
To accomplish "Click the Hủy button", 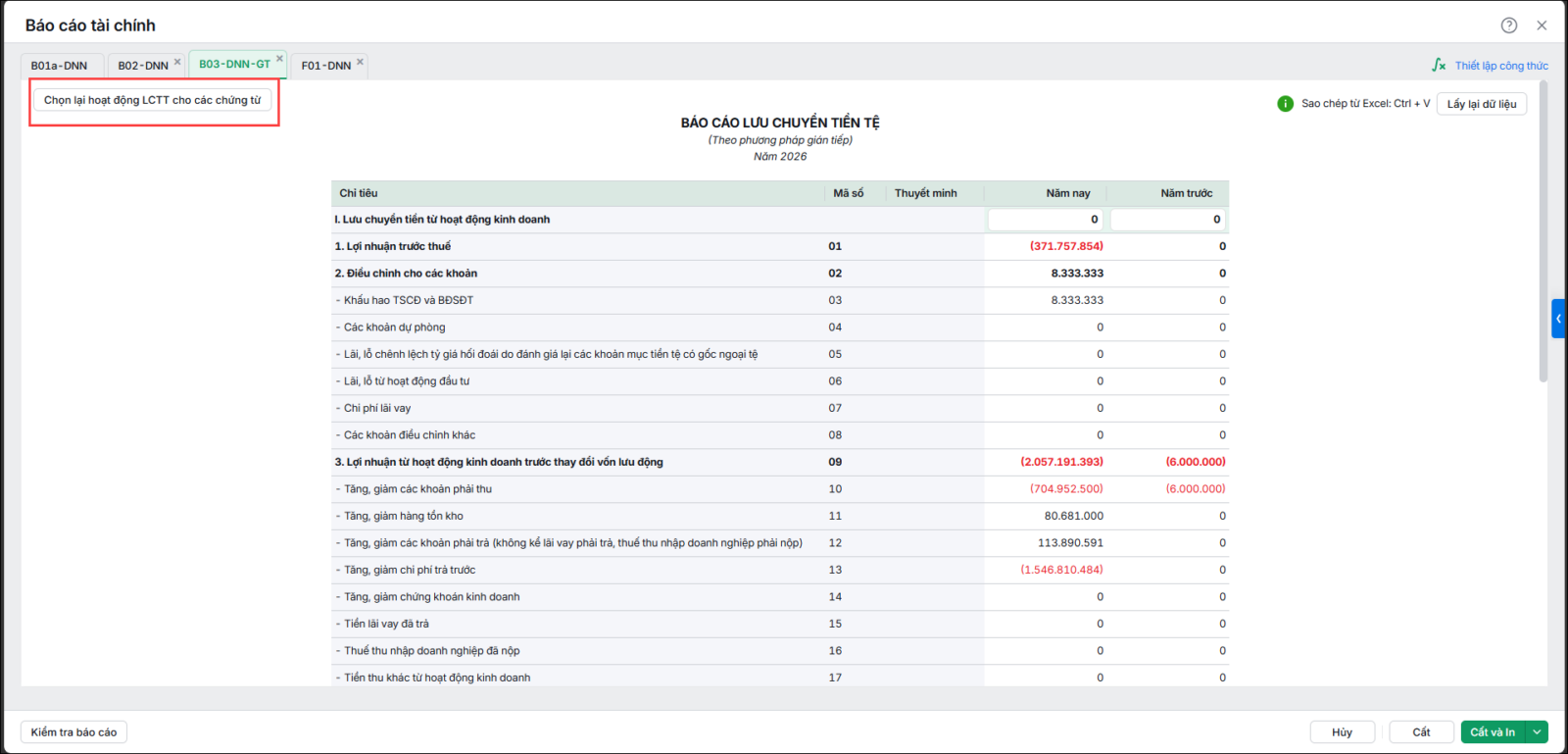I will [1343, 732].
